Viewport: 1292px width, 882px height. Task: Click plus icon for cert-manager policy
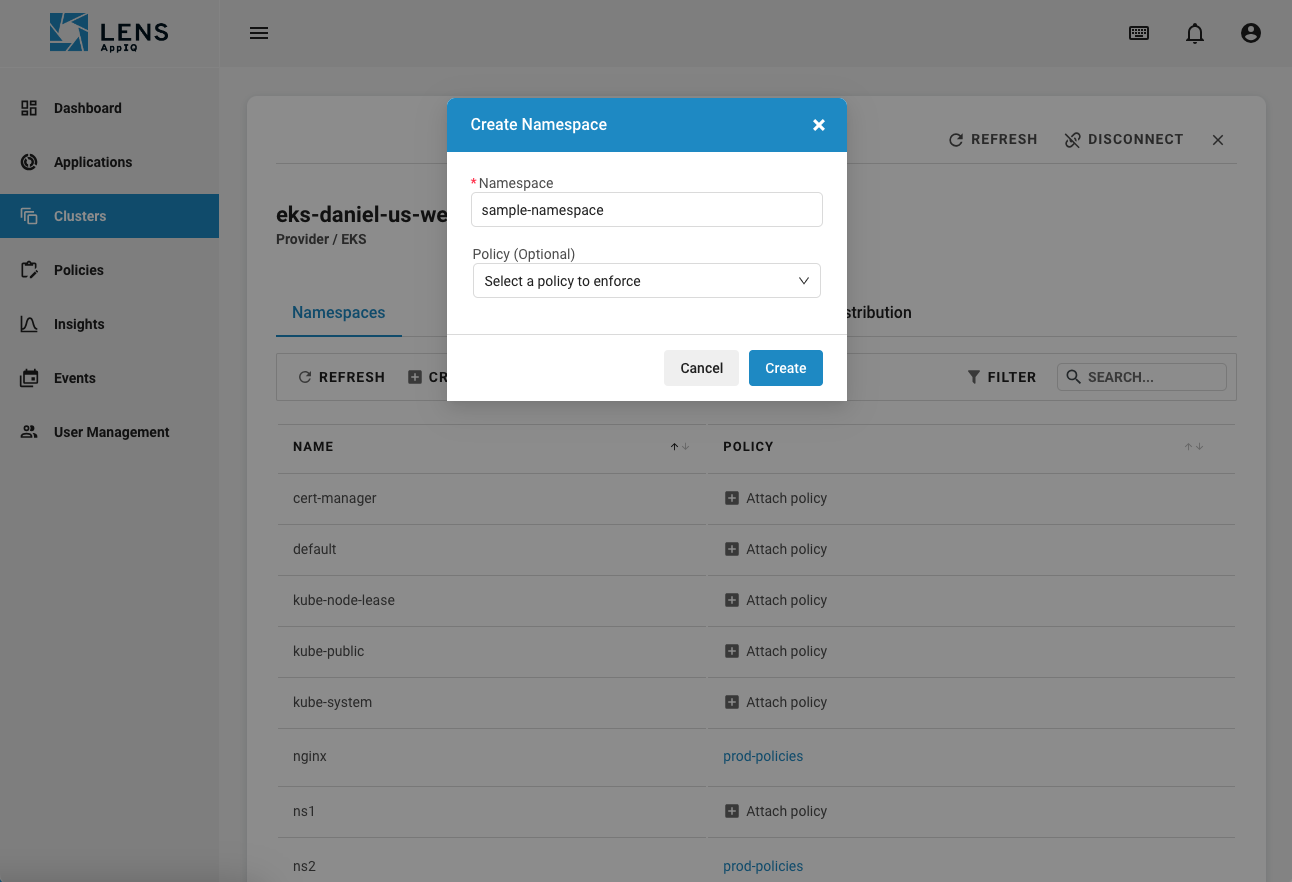pyautogui.click(x=731, y=498)
